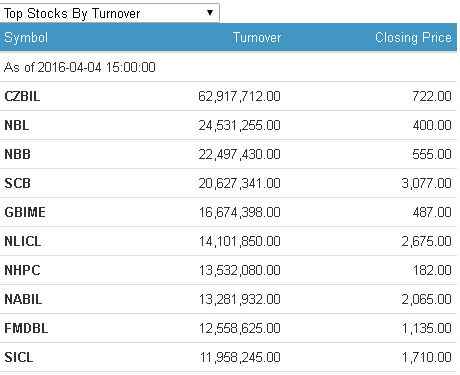Screen dimensions: 460x375
Task: Open the FMDBL stock symbol
Action: pyautogui.click(x=26, y=328)
